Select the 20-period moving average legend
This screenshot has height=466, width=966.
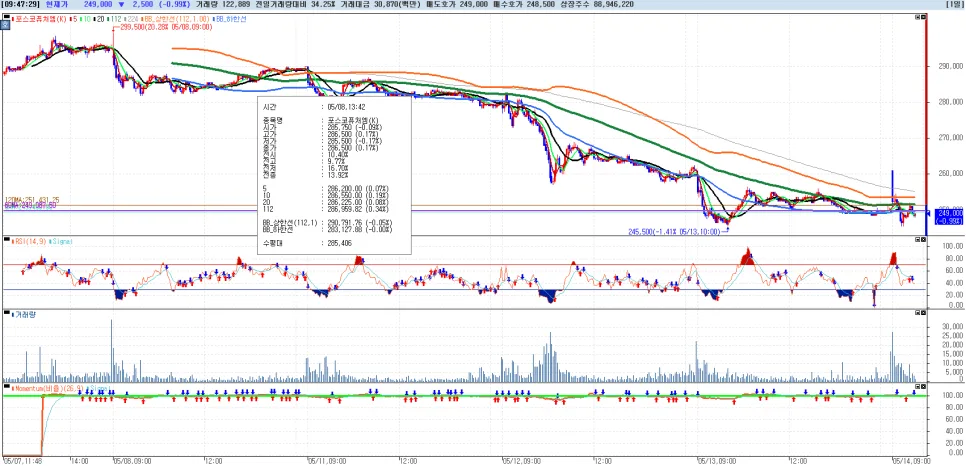click(x=99, y=19)
